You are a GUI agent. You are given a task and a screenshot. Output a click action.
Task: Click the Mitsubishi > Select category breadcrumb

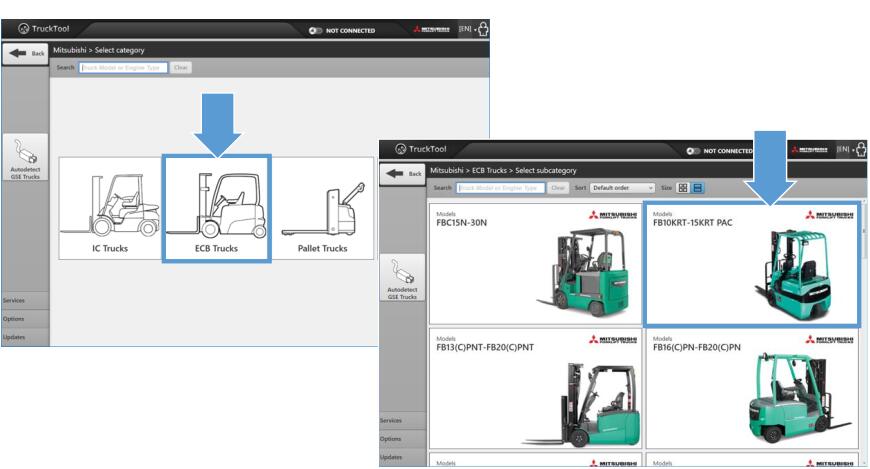pos(99,50)
